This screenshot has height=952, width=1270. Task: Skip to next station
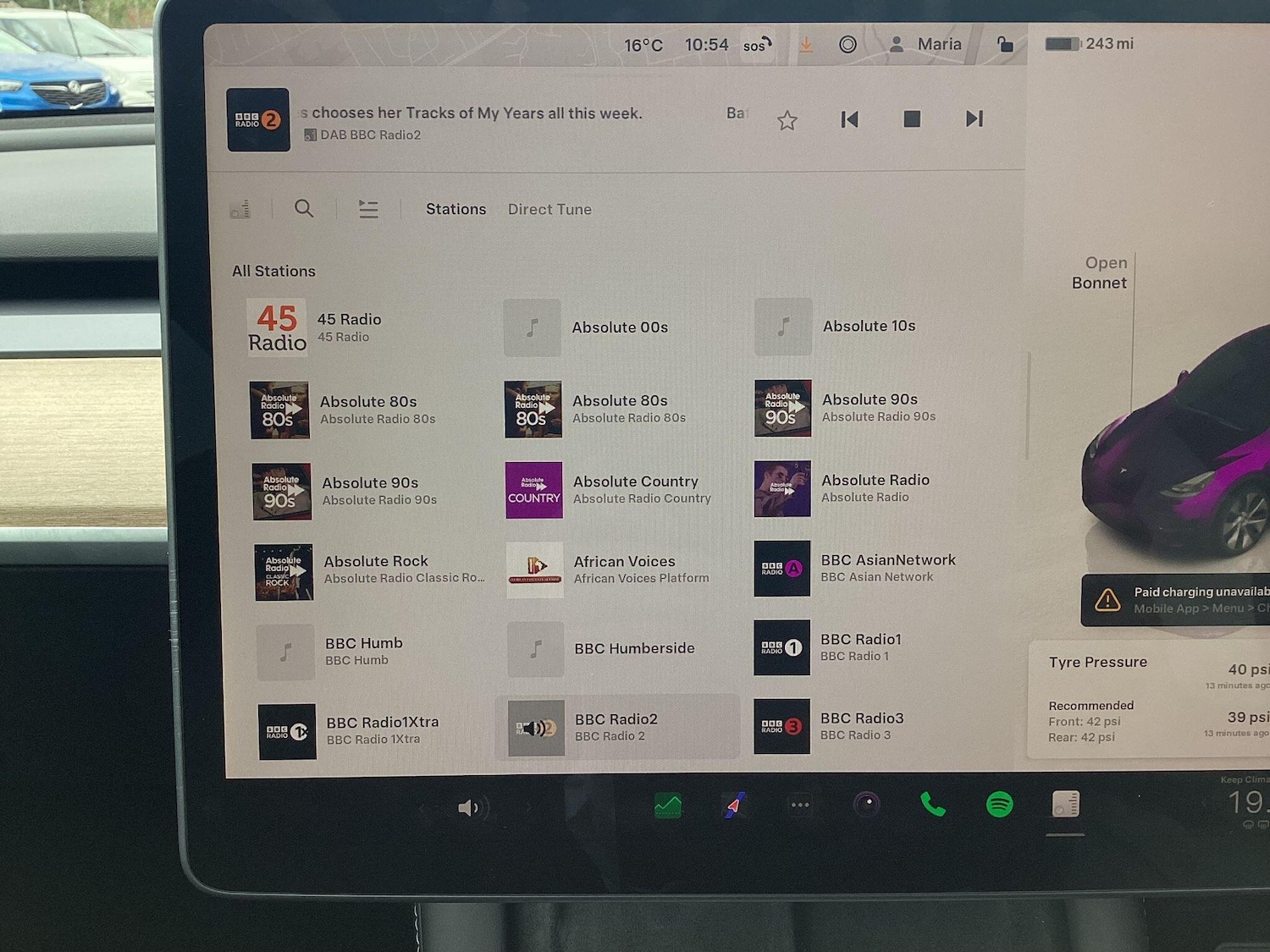tap(975, 118)
